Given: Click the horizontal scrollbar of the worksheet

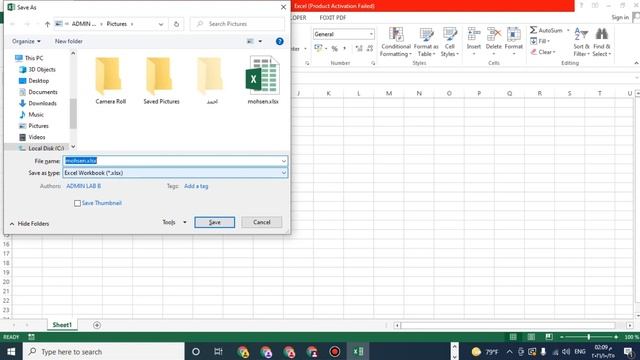Looking at the screenshot, I should [508, 325].
